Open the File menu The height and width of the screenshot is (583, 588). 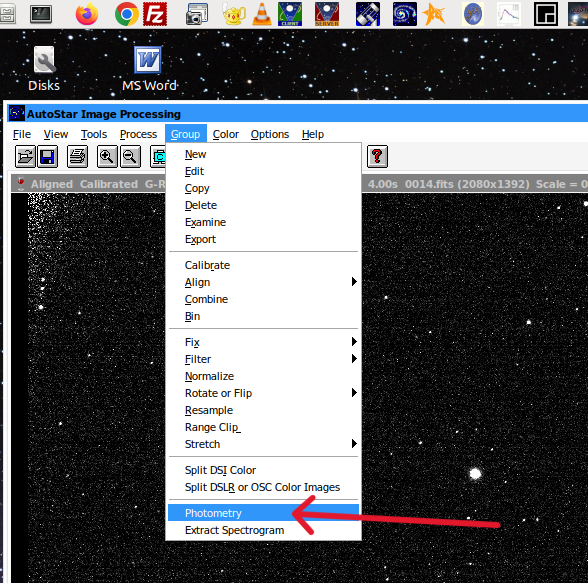pyautogui.click(x=22, y=134)
